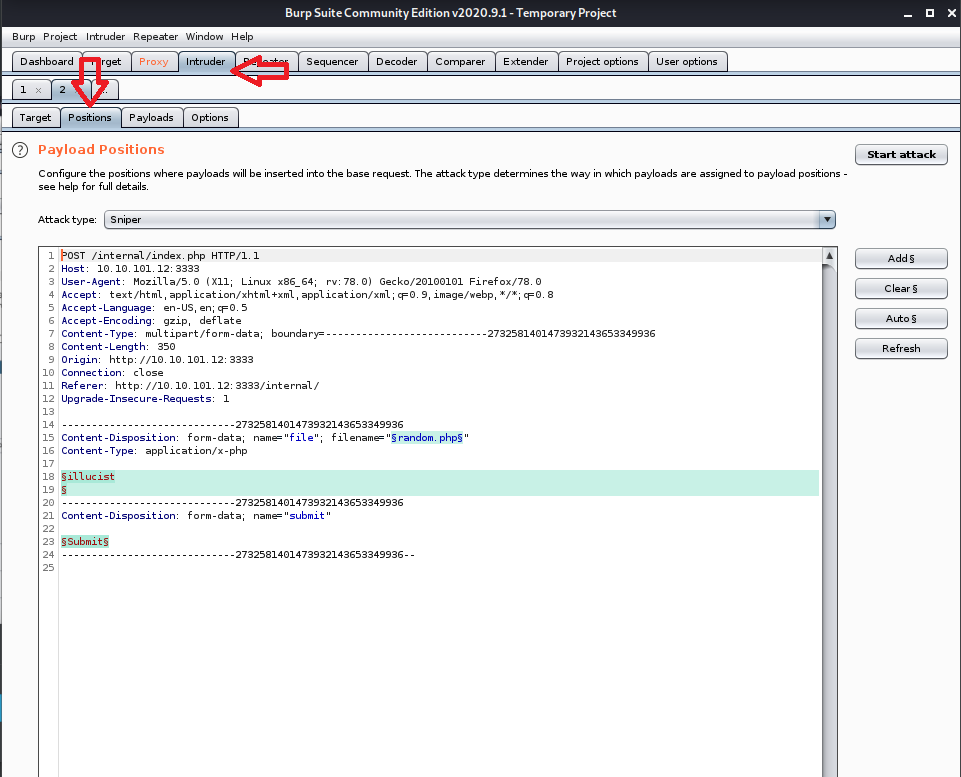
Task: Open the Help menu
Action: [x=242, y=37]
